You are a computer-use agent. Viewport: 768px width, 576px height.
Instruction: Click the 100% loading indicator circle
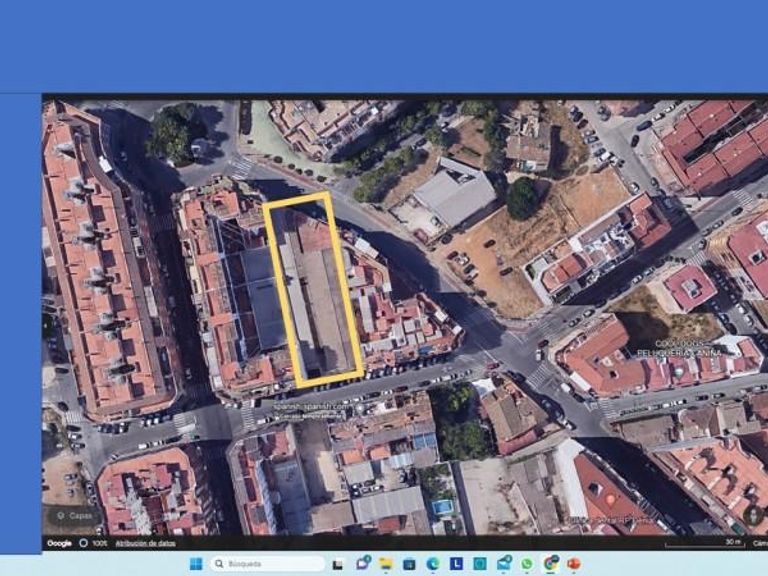pyautogui.click(x=84, y=543)
